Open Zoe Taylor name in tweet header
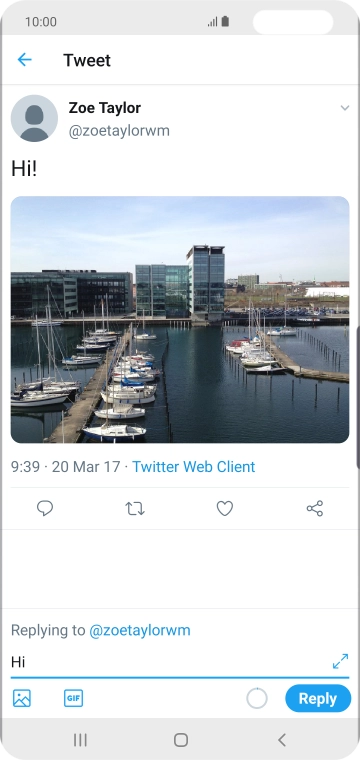The image size is (360, 760). coord(105,108)
